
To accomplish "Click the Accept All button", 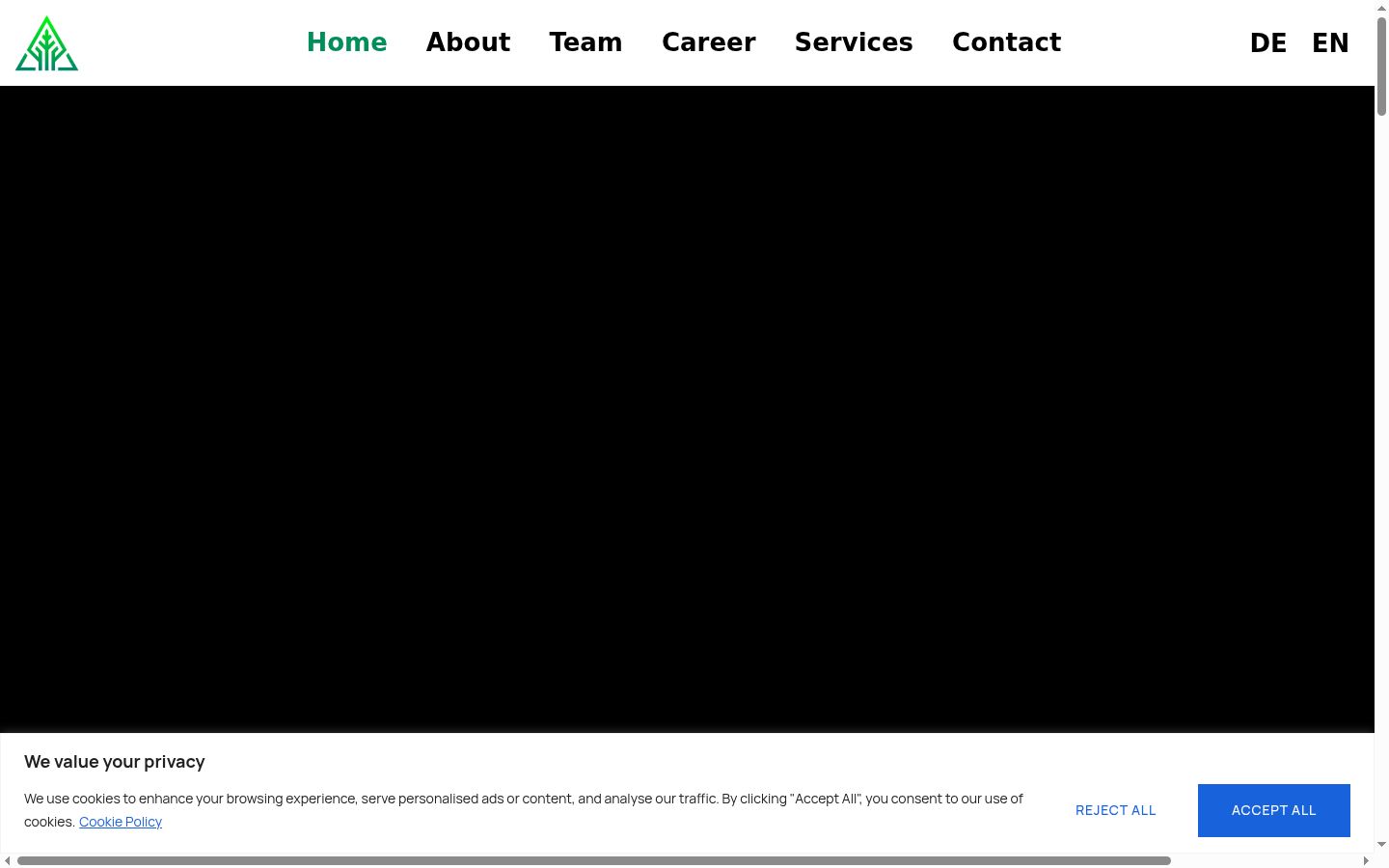I will coord(1274,810).
